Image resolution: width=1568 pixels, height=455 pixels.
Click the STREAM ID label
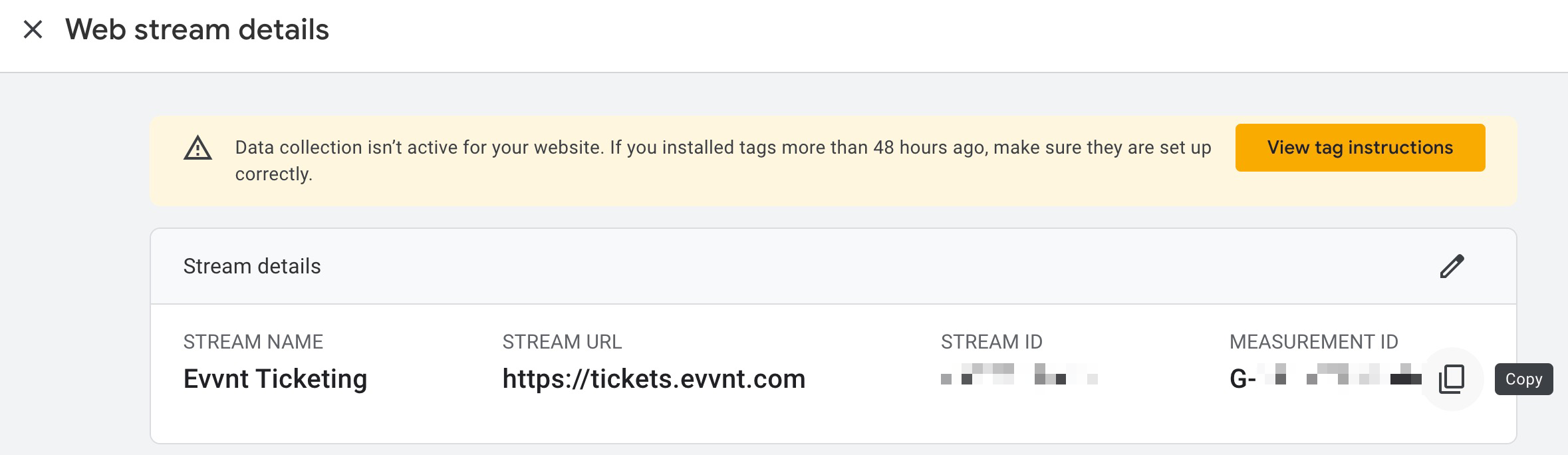click(991, 342)
